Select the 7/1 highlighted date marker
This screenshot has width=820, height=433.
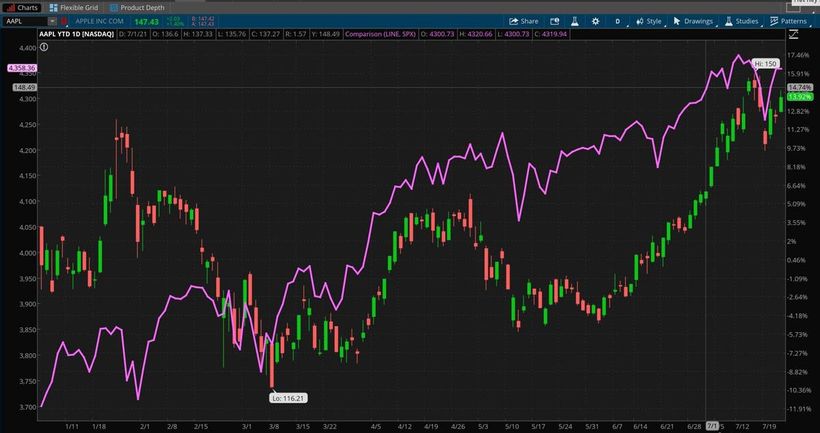[x=712, y=426]
